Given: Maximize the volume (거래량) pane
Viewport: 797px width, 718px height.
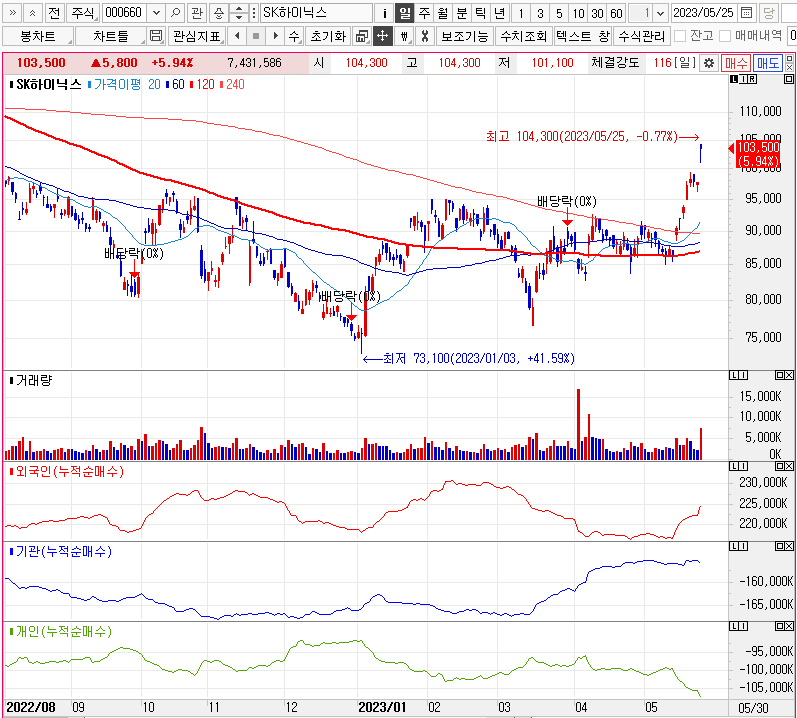Looking at the screenshot, I should click(x=780, y=375).
